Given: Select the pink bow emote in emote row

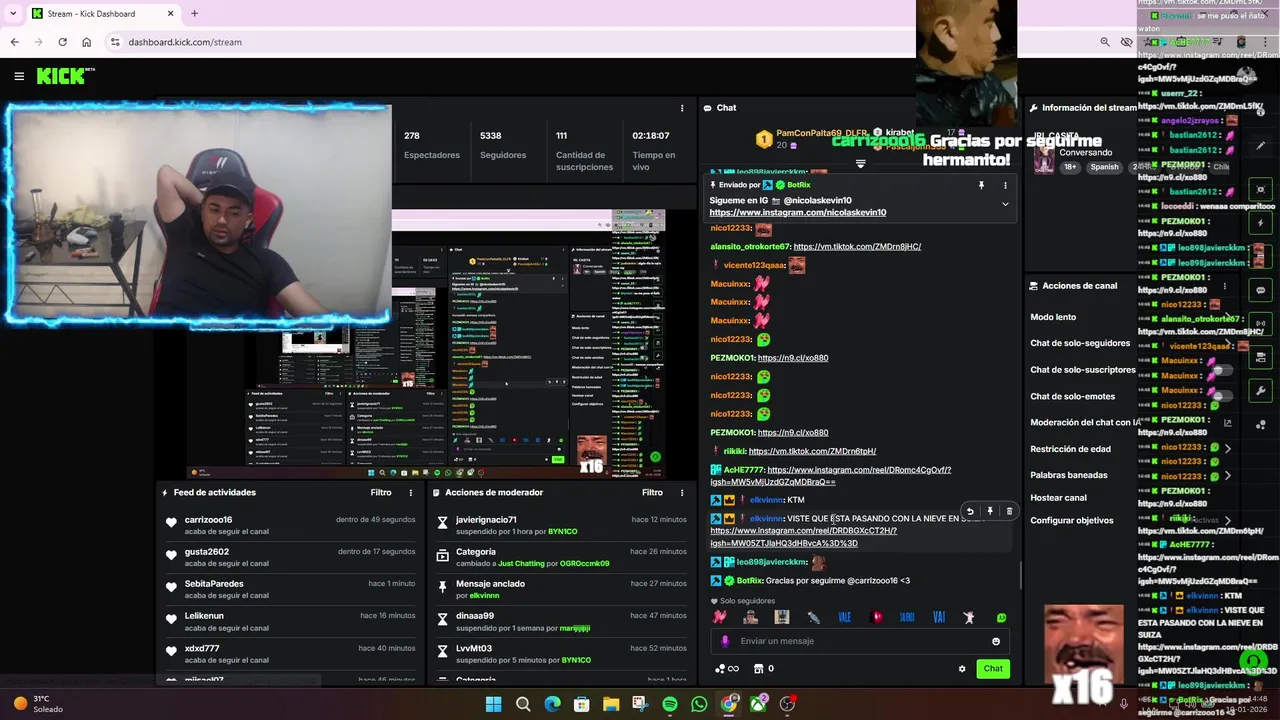Looking at the screenshot, I should click(x=719, y=617).
